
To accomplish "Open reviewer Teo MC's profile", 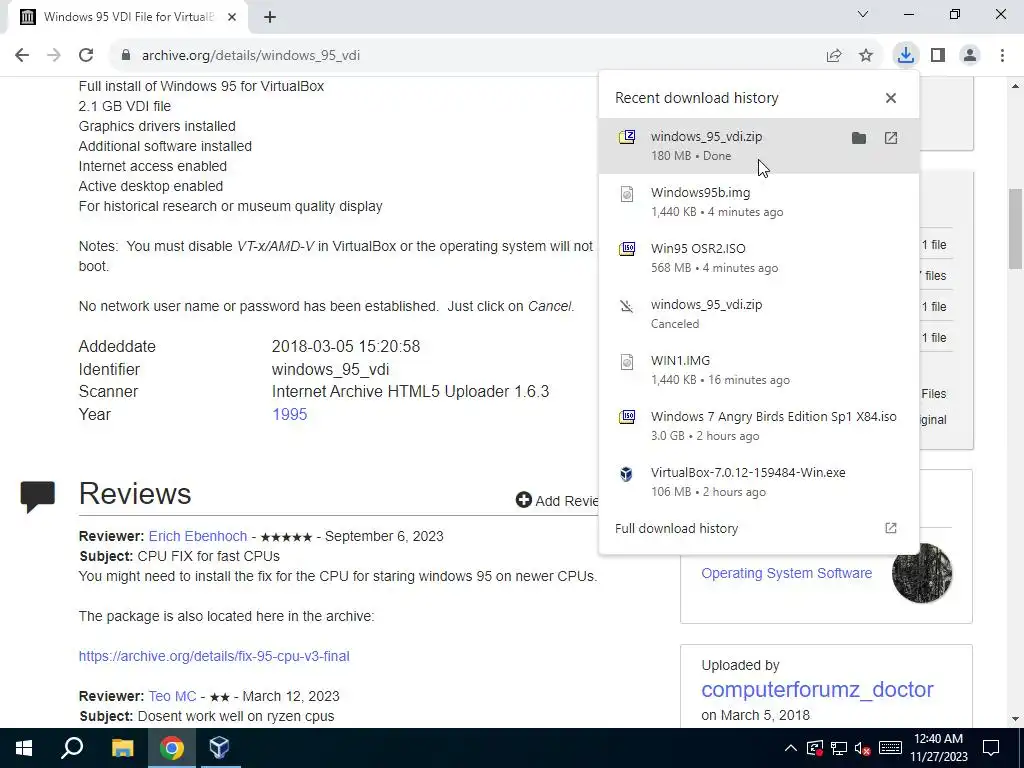I will (172, 696).
